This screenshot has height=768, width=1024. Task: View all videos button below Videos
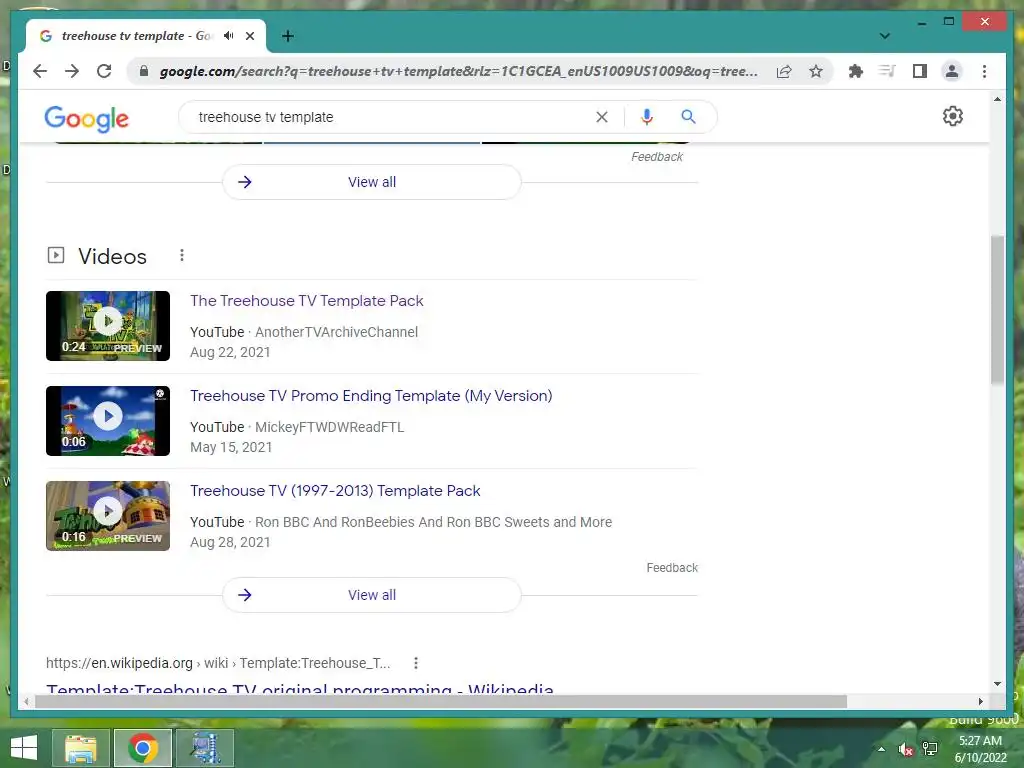[372, 595]
